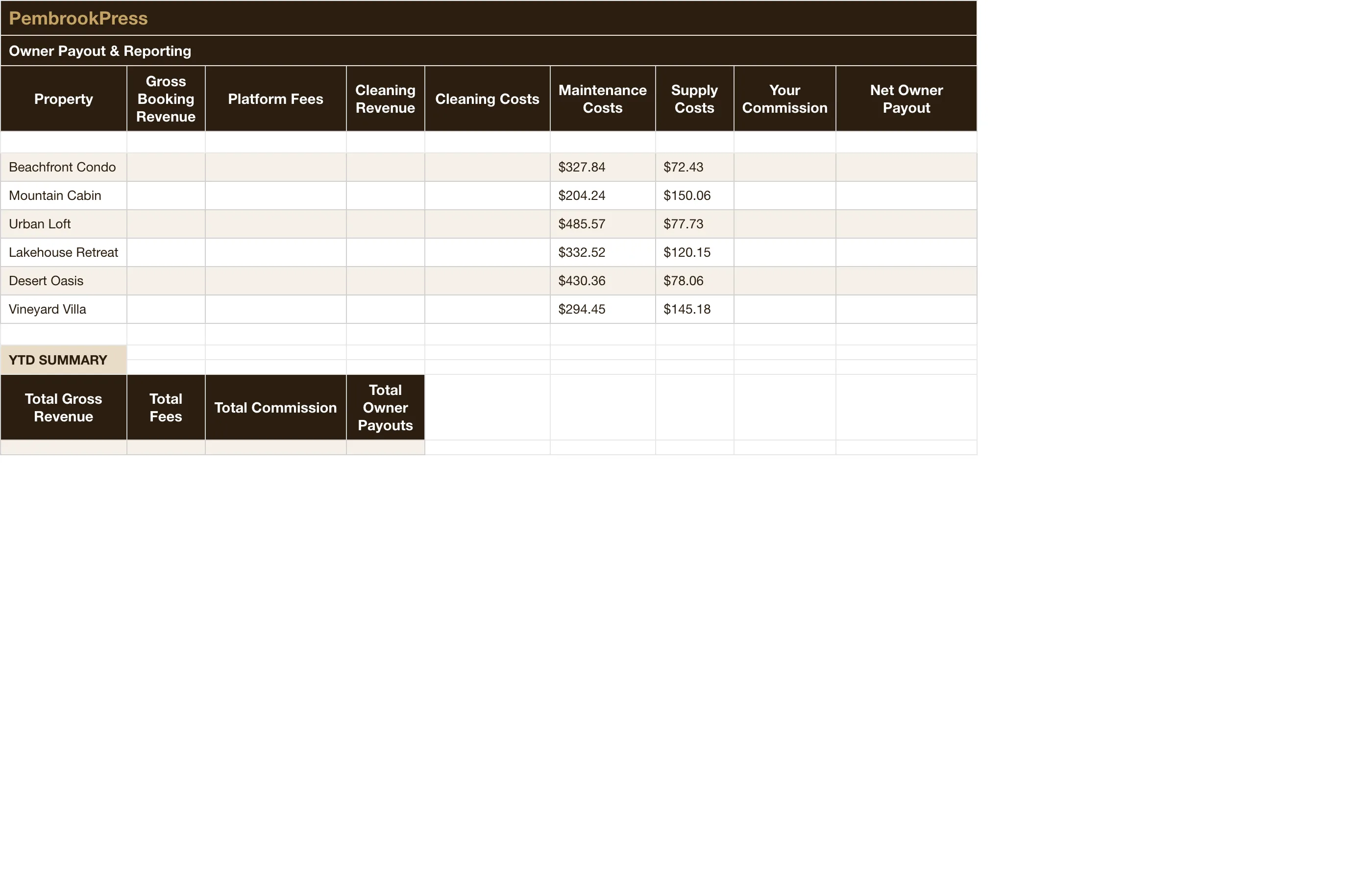Select maintenance cost $327.84

point(602,167)
